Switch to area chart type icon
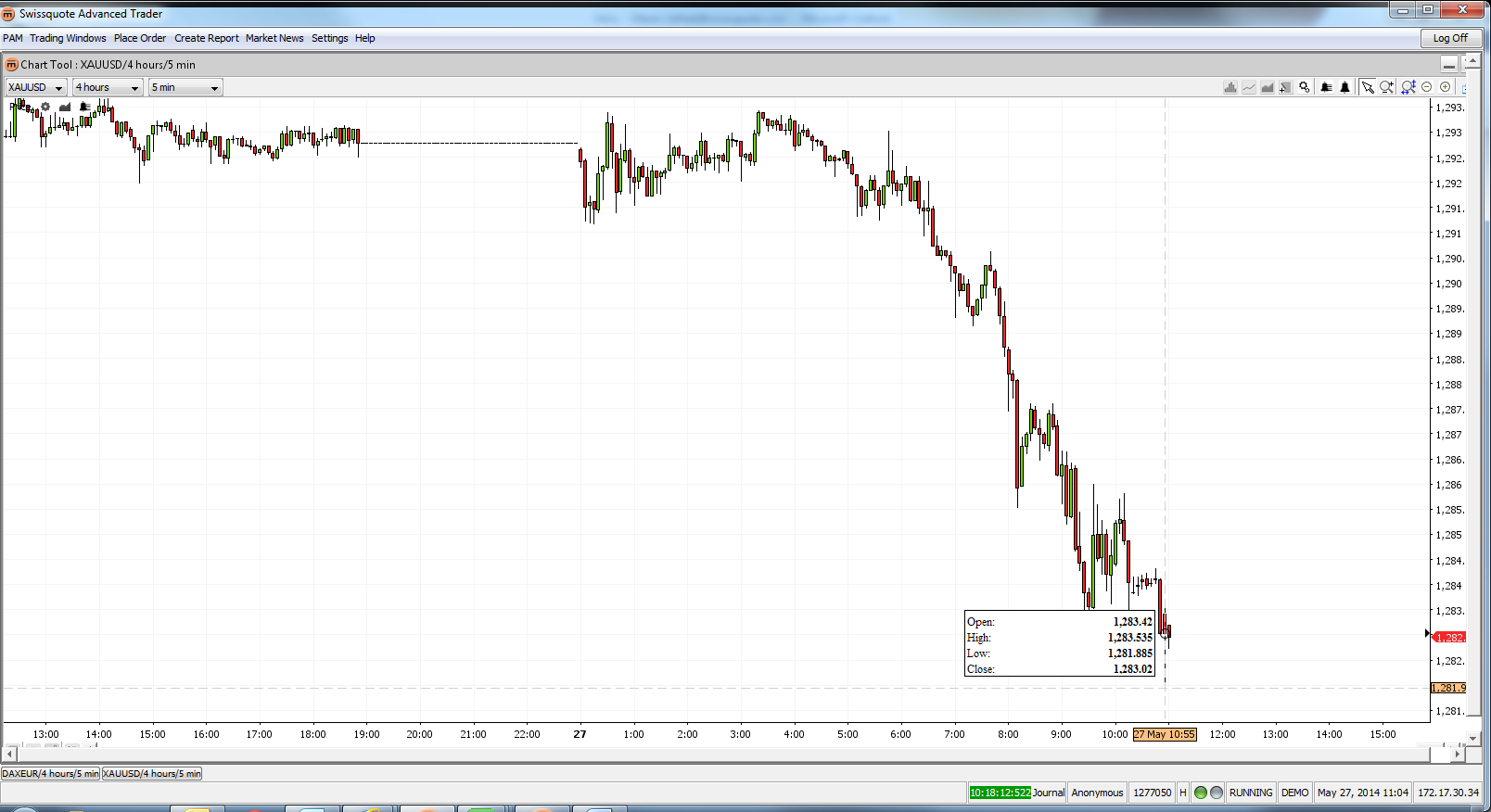The image size is (1491, 812). click(1268, 87)
